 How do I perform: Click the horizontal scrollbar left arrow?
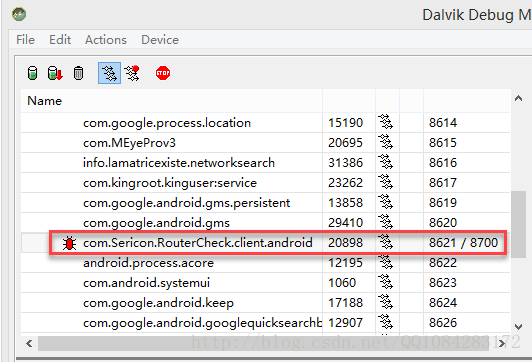pyautogui.click(x=29, y=343)
